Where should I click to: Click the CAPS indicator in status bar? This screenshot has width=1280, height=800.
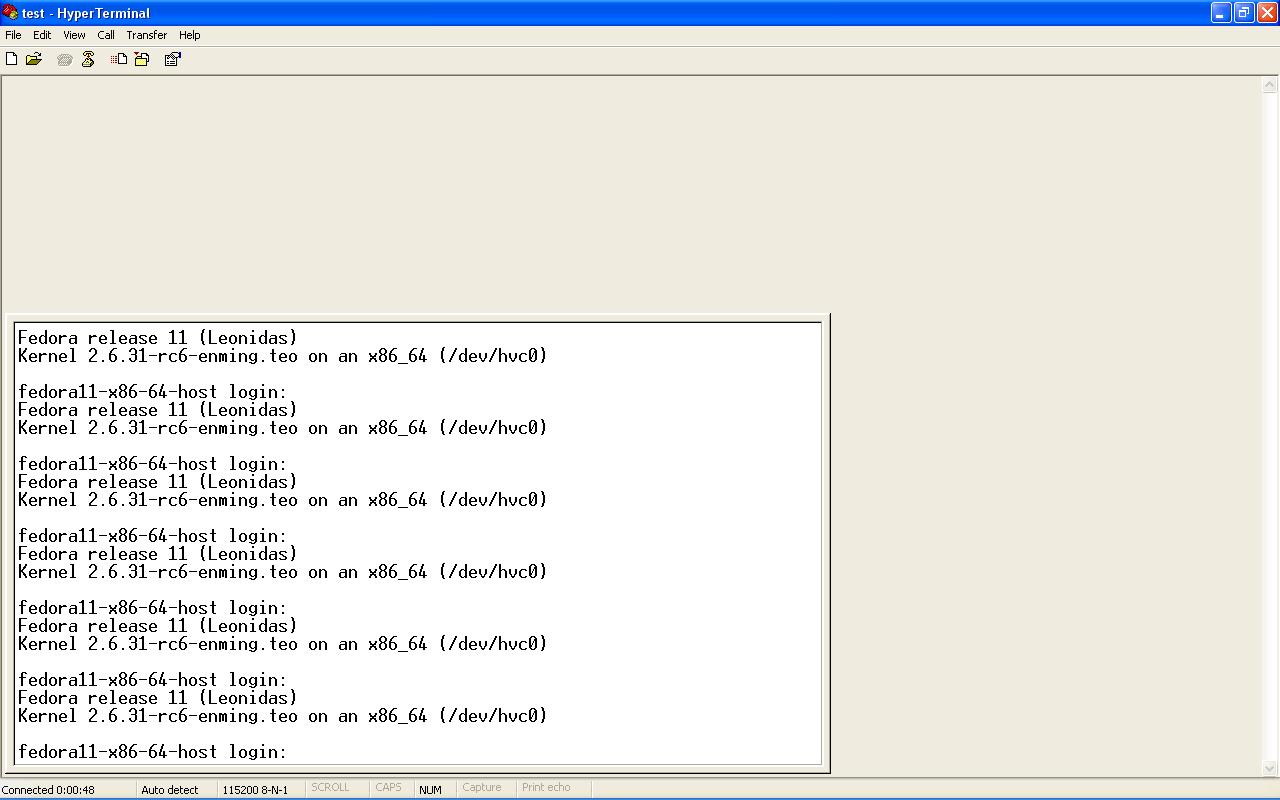(388, 788)
